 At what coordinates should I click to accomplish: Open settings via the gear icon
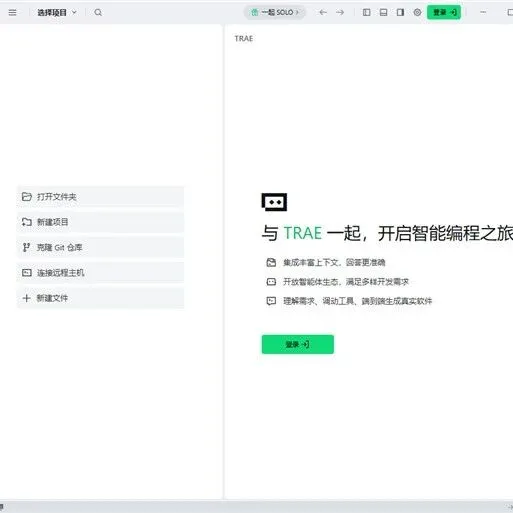pyautogui.click(x=417, y=13)
